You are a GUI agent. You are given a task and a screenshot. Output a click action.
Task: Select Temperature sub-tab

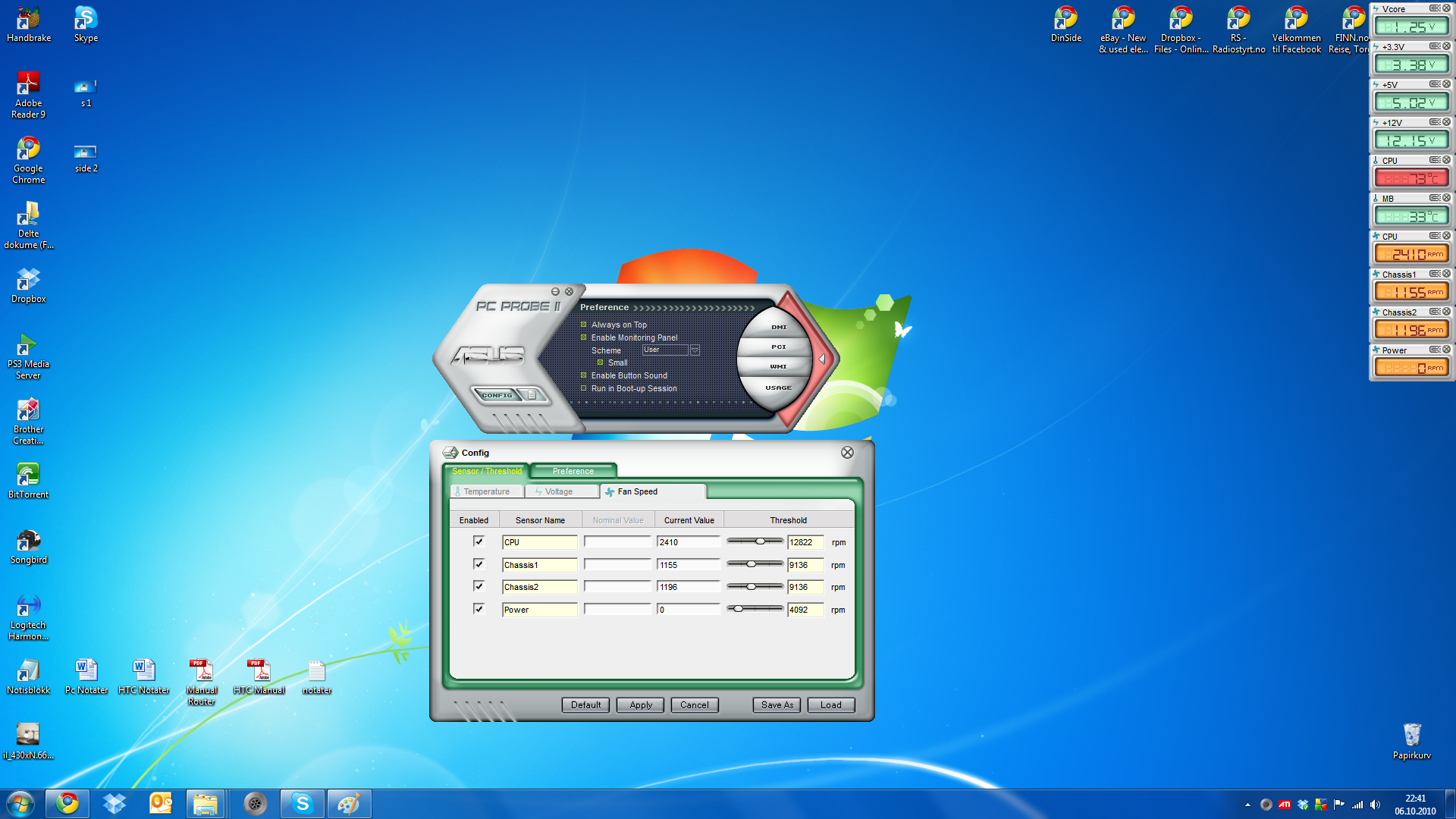(x=487, y=491)
